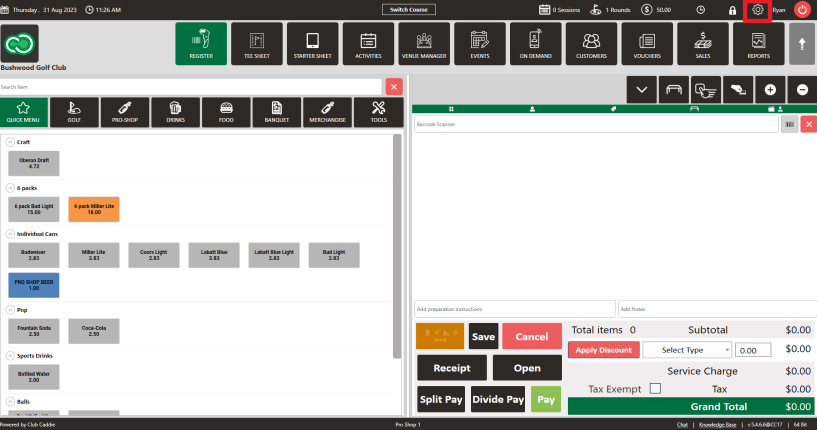Click the Add Notes field
This screenshot has height=430, width=817.
tap(717, 309)
